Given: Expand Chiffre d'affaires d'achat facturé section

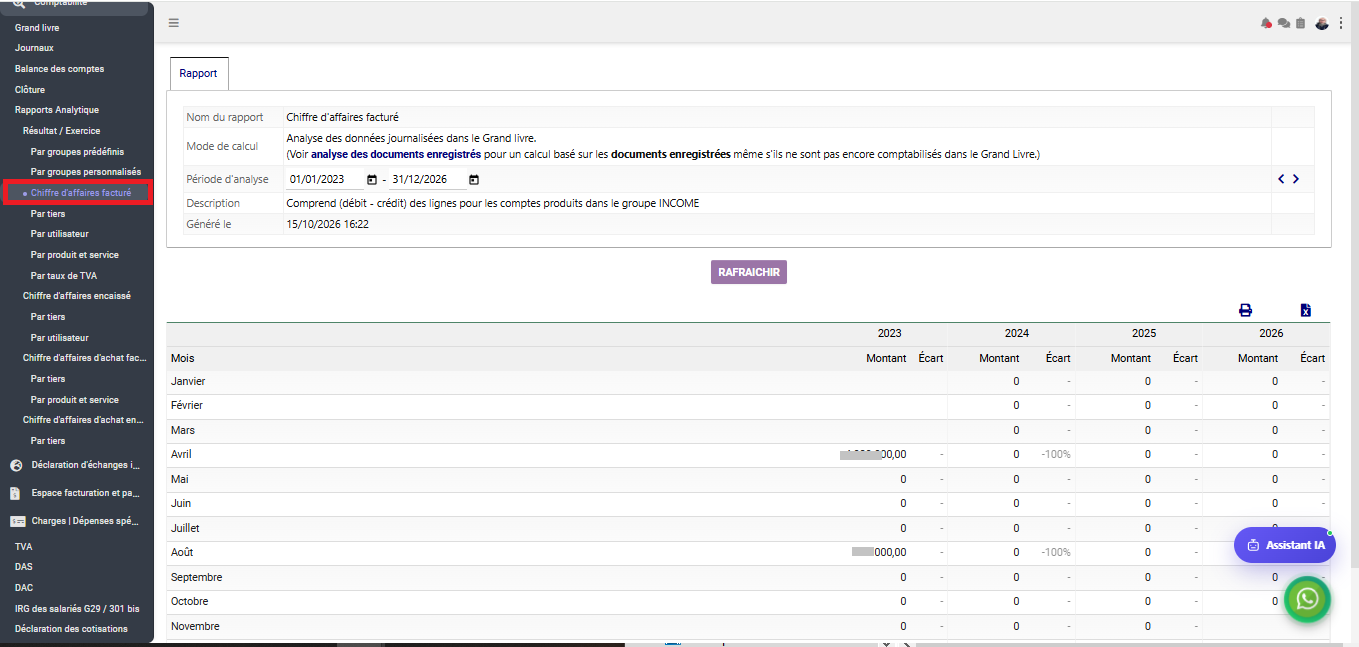Looking at the screenshot, I should click(85, 358).
